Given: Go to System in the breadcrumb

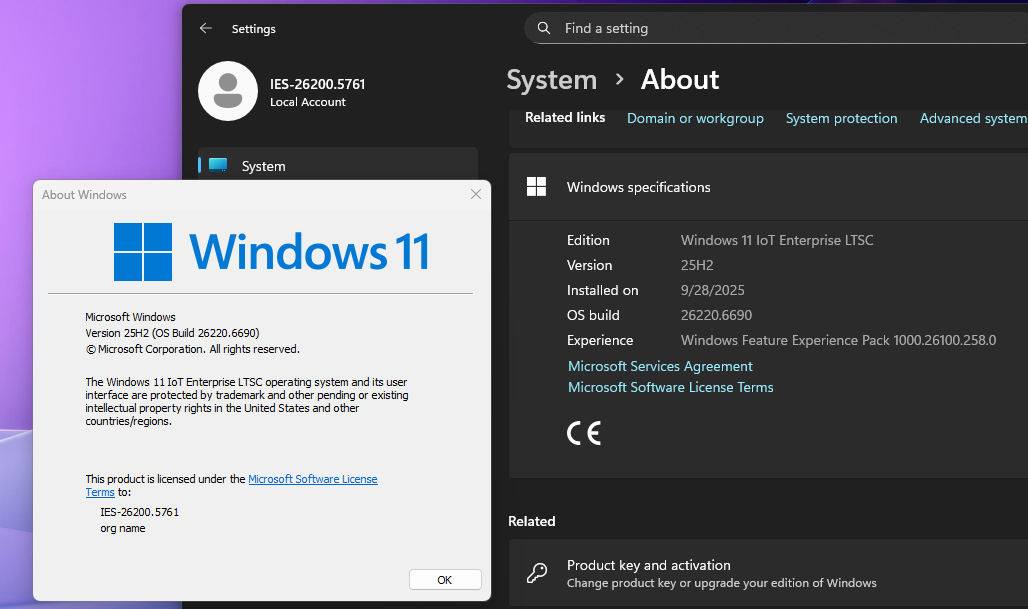Looking at the screenshot, I should click(551, 80).
